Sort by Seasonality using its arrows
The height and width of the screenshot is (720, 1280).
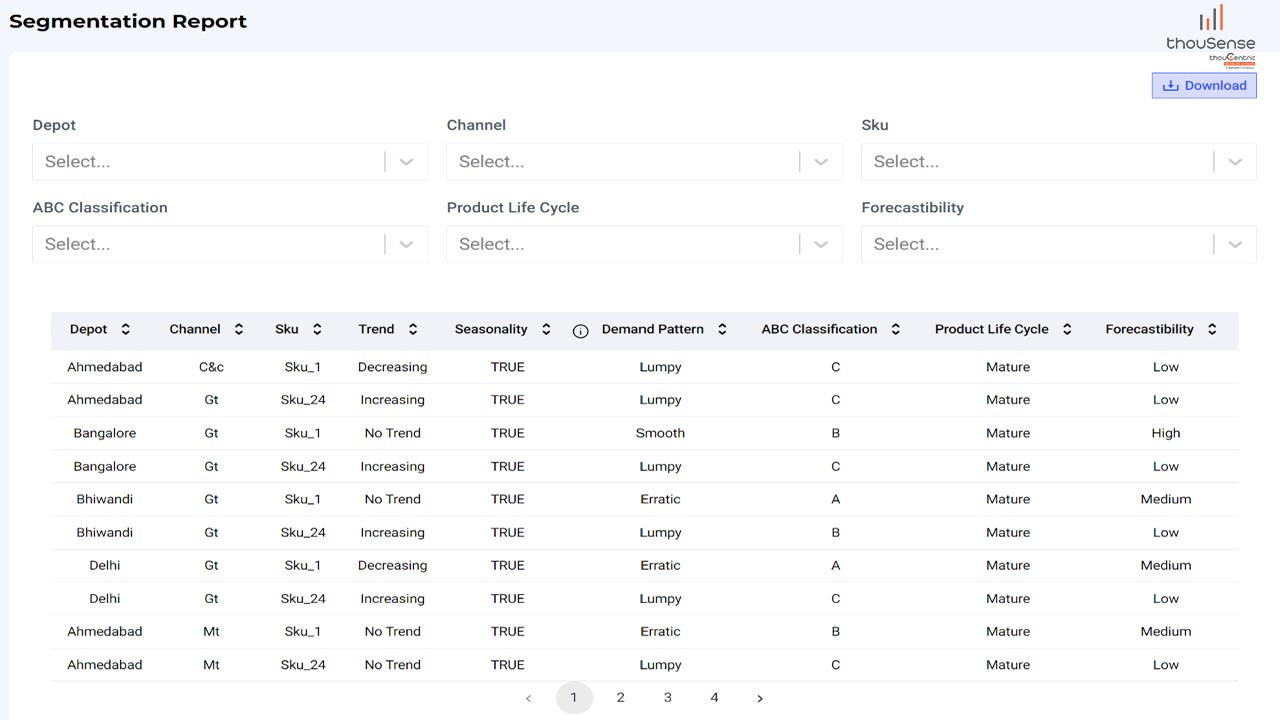(546, 329)
